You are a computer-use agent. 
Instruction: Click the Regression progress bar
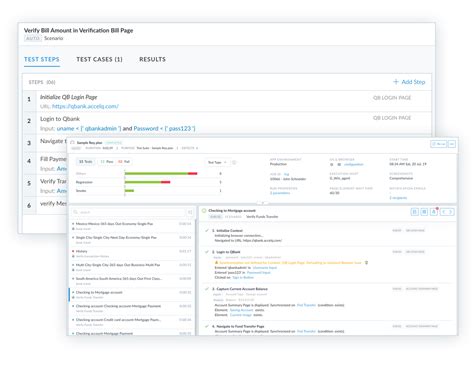pyautogui.click(x=147, y=182)
